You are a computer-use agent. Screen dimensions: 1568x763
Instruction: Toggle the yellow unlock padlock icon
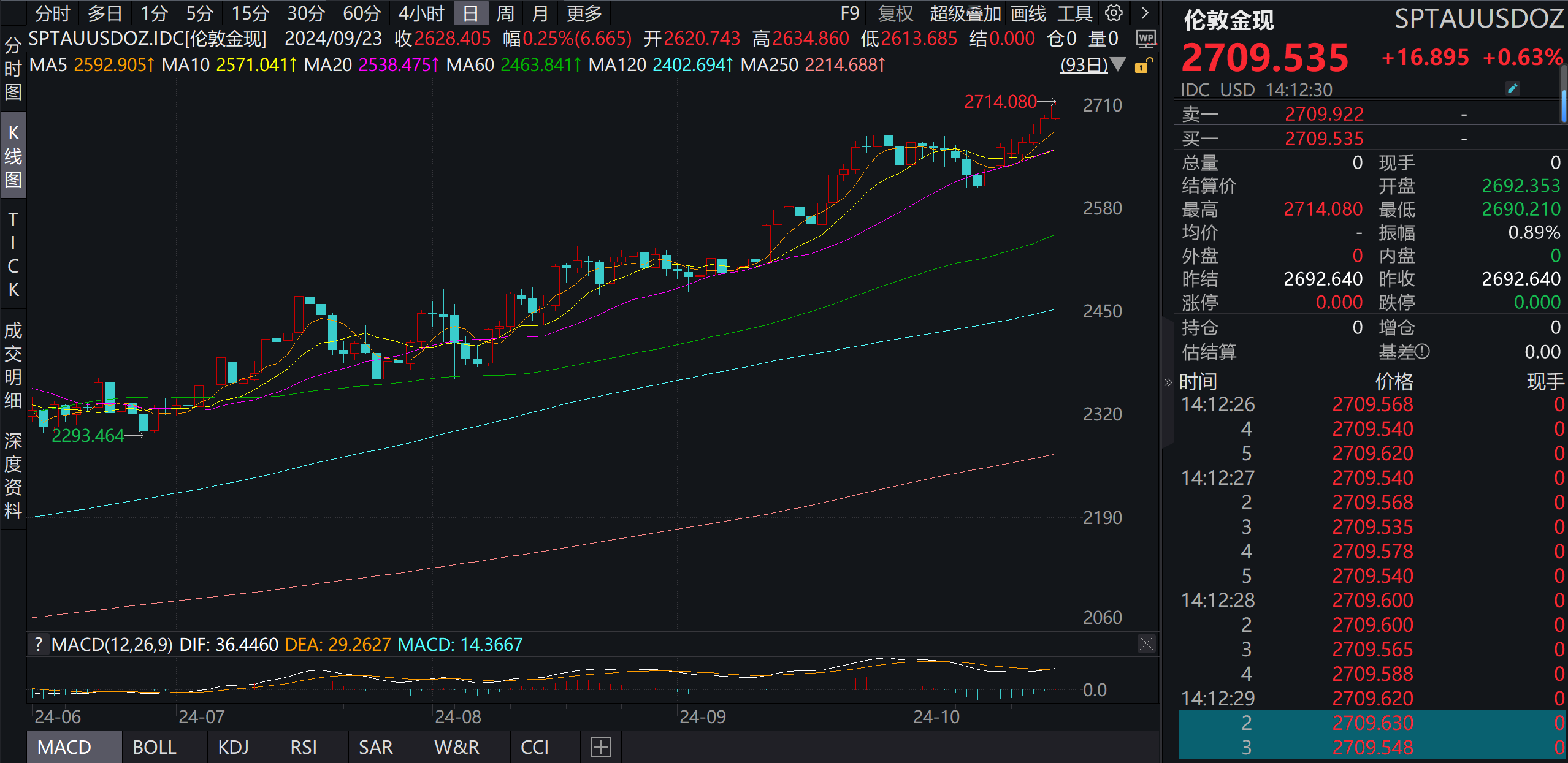pos(1144,64)
